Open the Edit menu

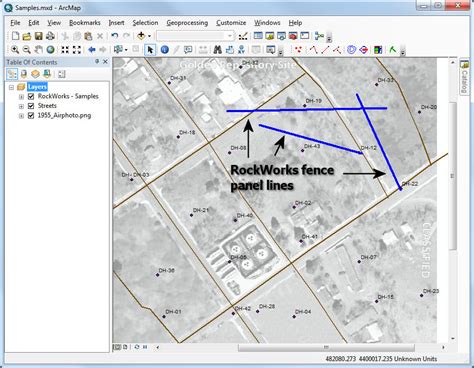(x=34, y=23)
